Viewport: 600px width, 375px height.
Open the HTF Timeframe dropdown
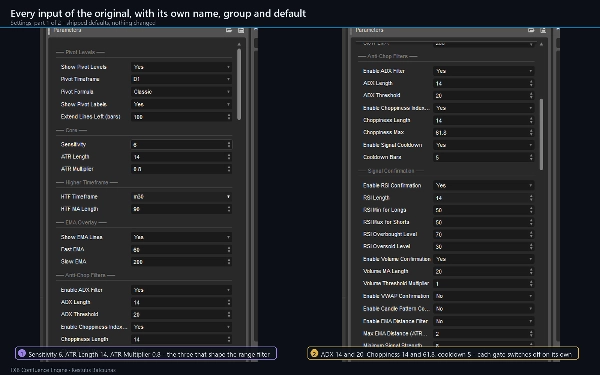coord(181,197)
